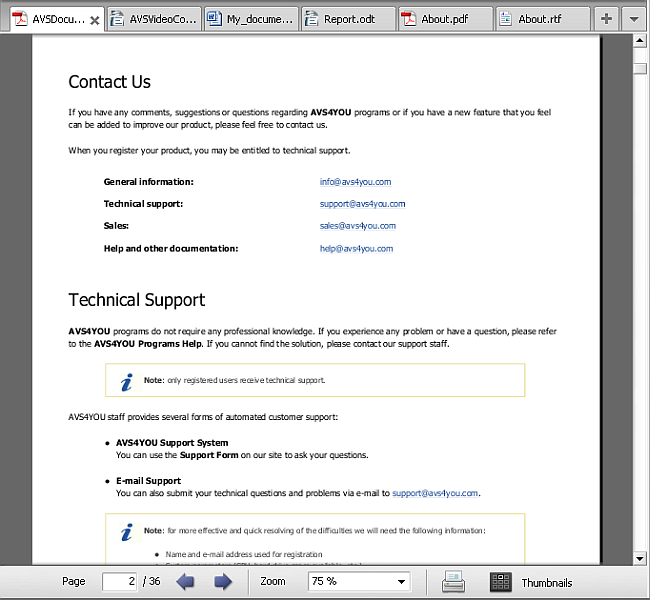Viewport: 650px width, 600px height.
Task: Click document icon on AVSVideoCo... tab
Action: 117,19
